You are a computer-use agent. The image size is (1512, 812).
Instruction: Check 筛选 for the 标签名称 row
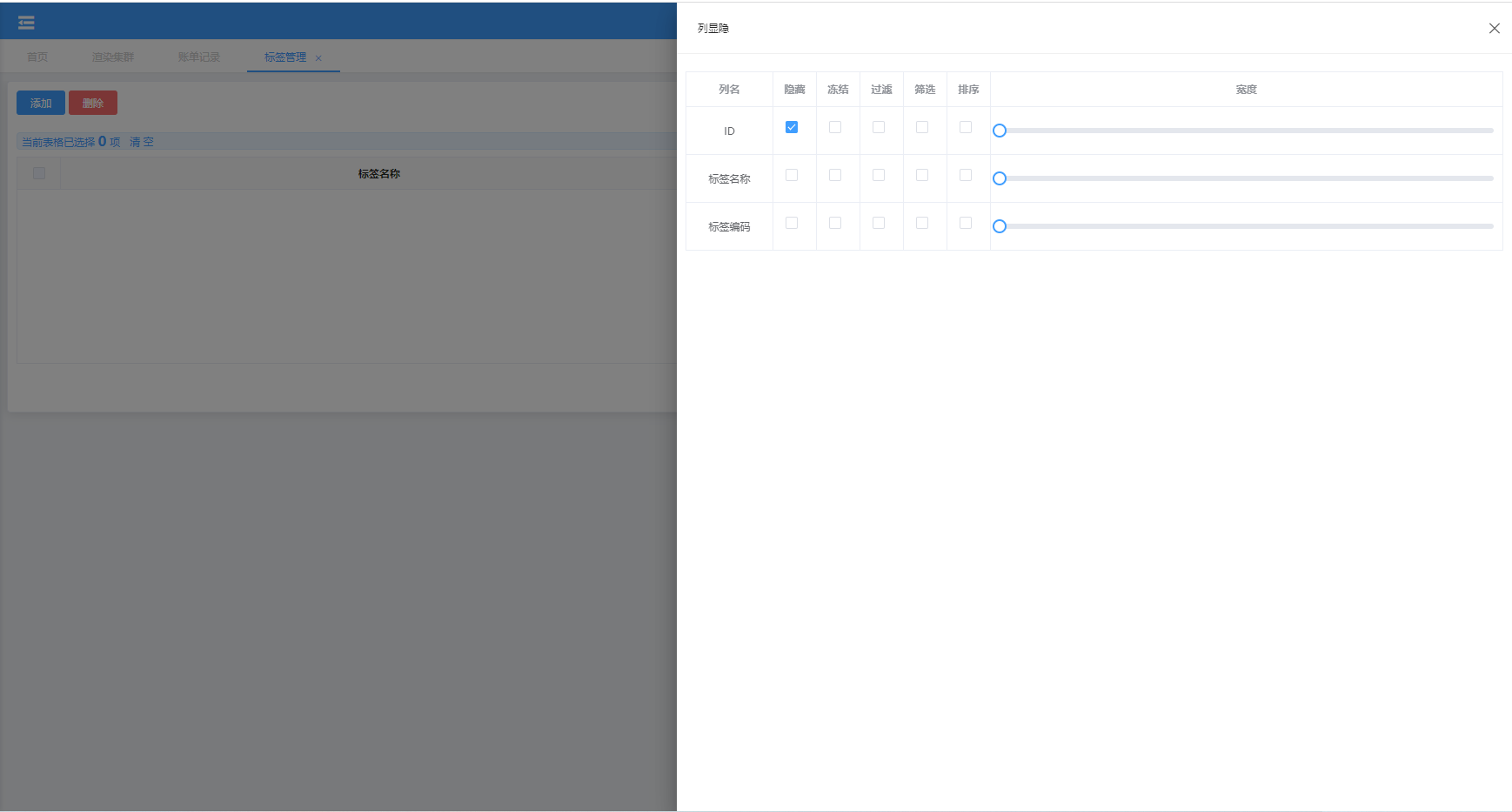(x=922, y=175)
